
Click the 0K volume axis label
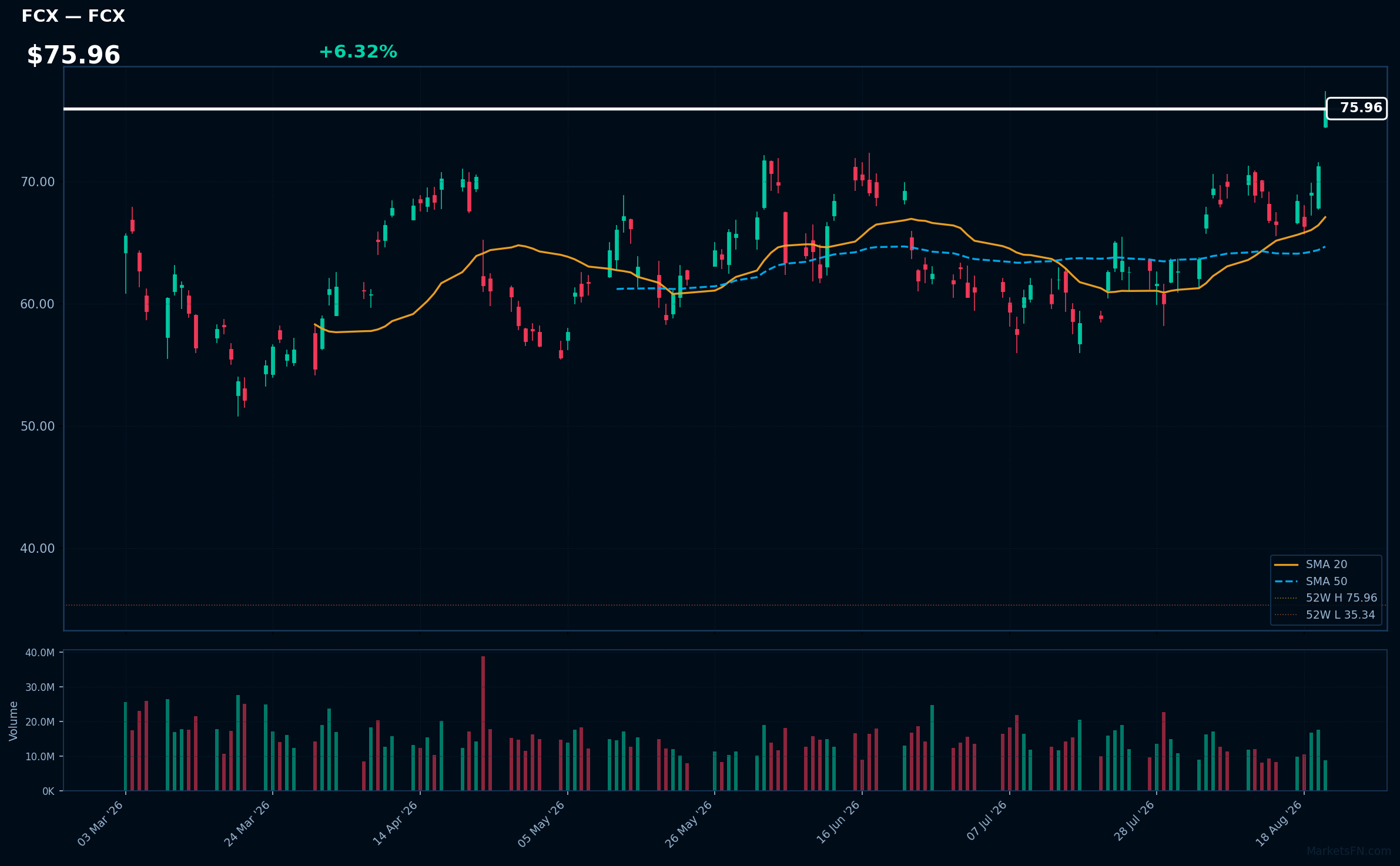tap(48, 791)
